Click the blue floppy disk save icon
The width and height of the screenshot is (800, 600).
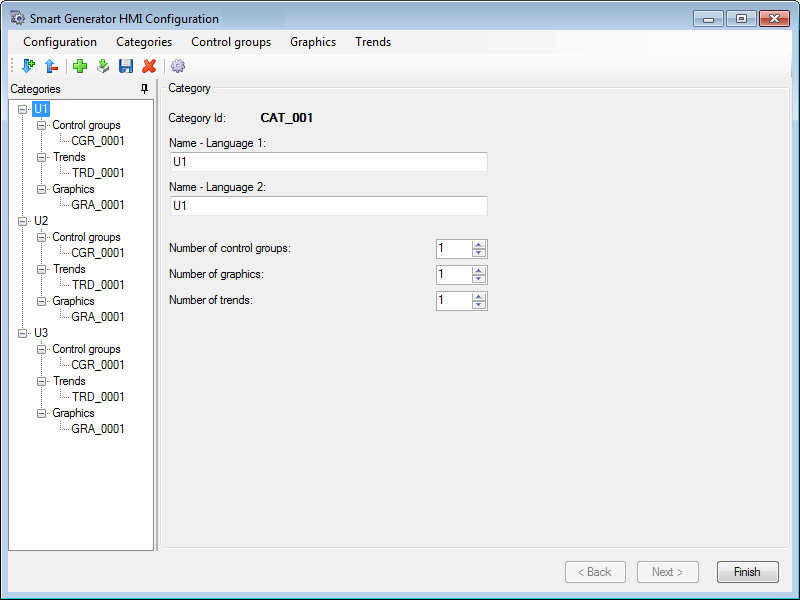126,66
